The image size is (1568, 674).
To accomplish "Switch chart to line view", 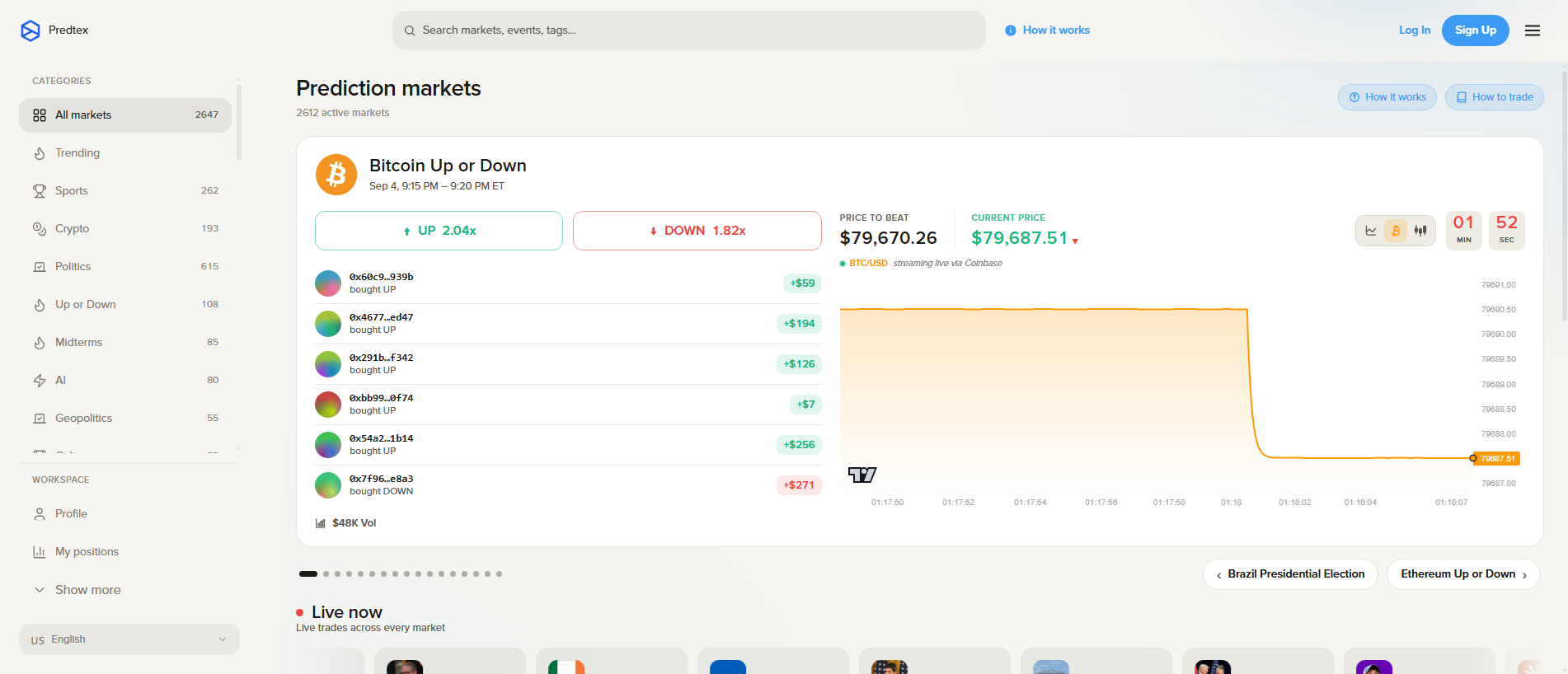I will tap(1371, 231).
